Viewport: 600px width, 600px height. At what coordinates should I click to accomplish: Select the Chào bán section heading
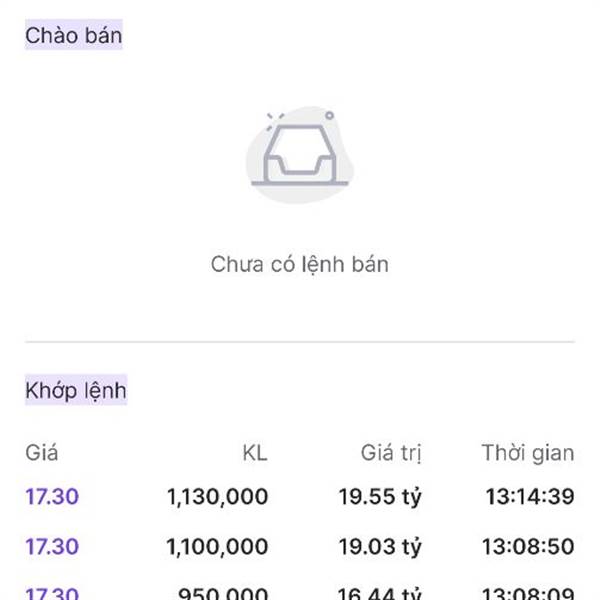pyautogui.click(x=73, y=36)
